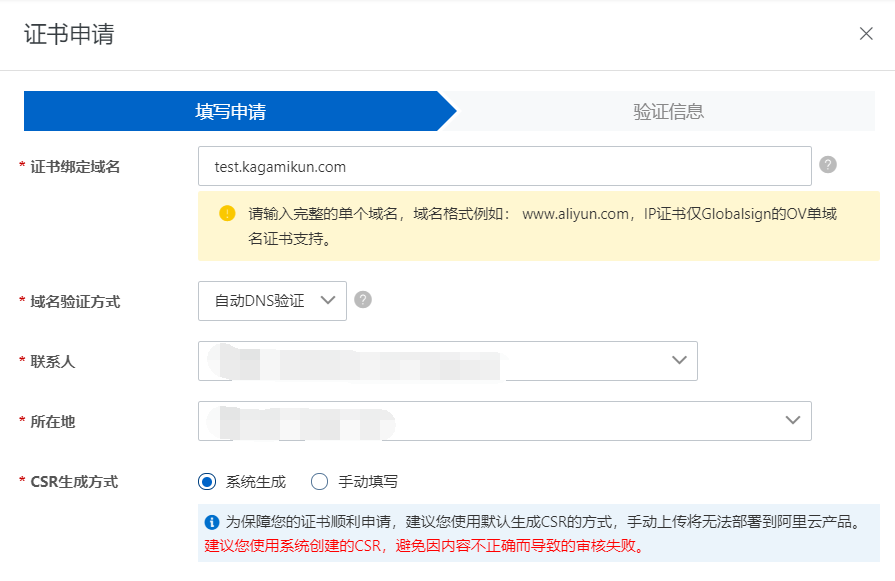Expand the 联系人 dropdown
Screen dimensions: 895x581
[x=447, y=361]
